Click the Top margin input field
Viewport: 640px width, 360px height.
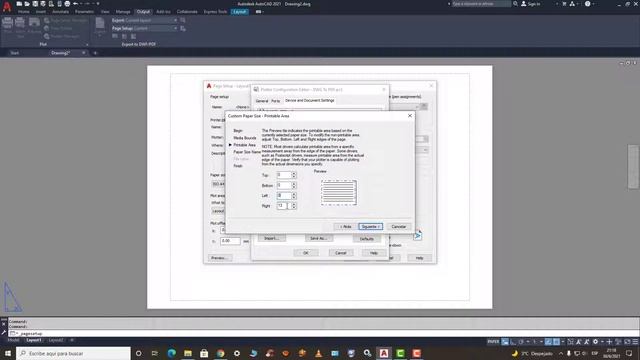[x=284, y=175]
